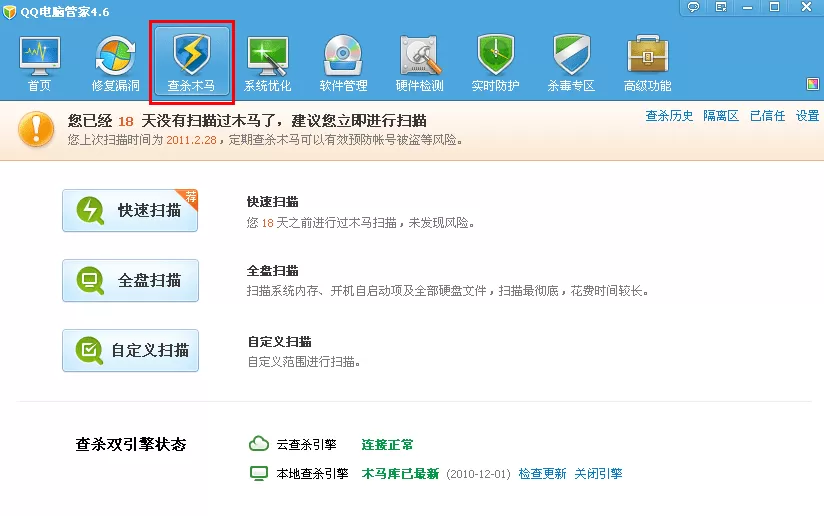Open 隔离区 quarantine link
The width and height of the screenshot is (824, 516).
pyautogui.click(x=721, y=116)
